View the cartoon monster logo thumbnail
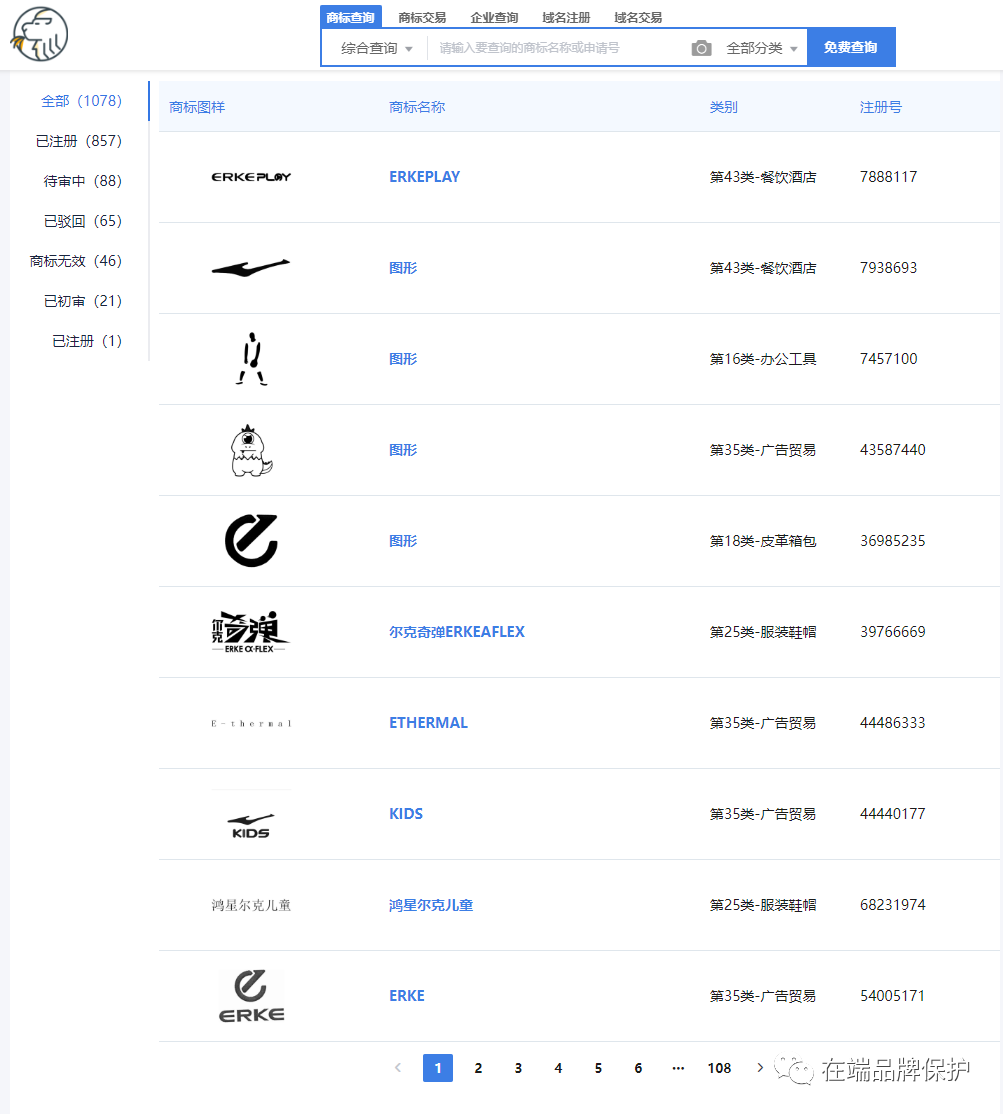Screen dimensions: 1003x1114 pos(251,450)
